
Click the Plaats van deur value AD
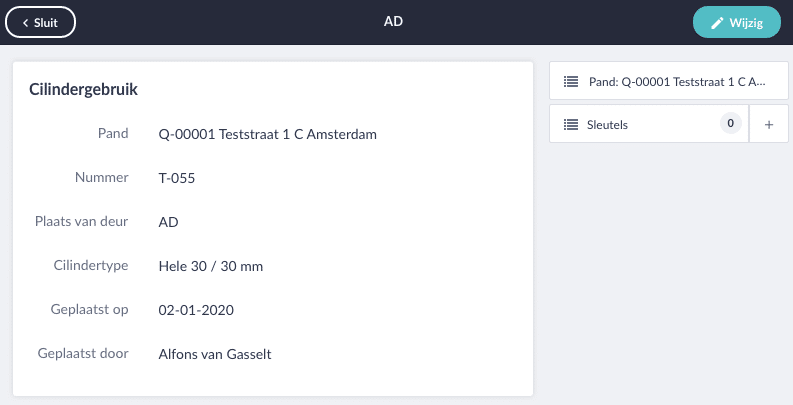[168, 222]
